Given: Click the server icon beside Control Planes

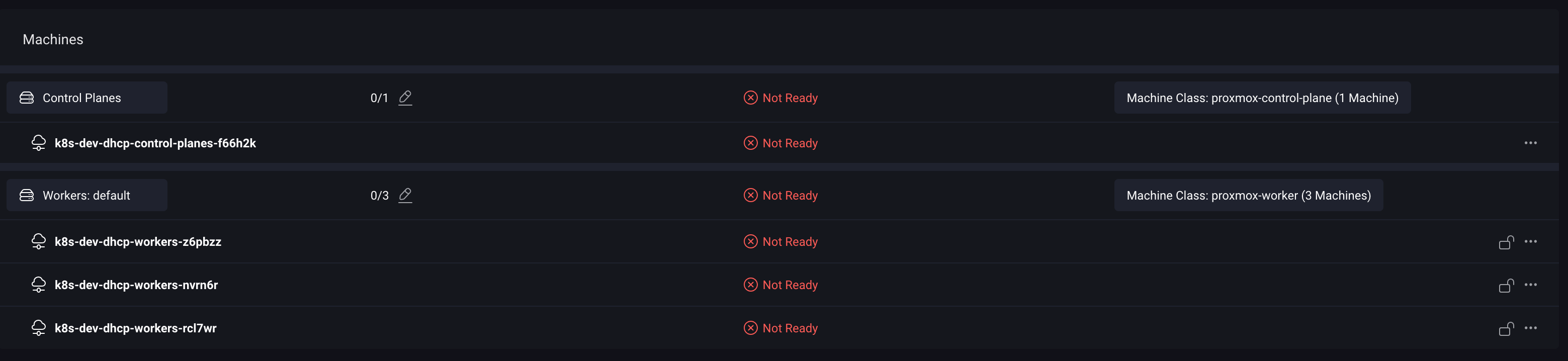Looking at the screenshot, I should click(27, 98).
